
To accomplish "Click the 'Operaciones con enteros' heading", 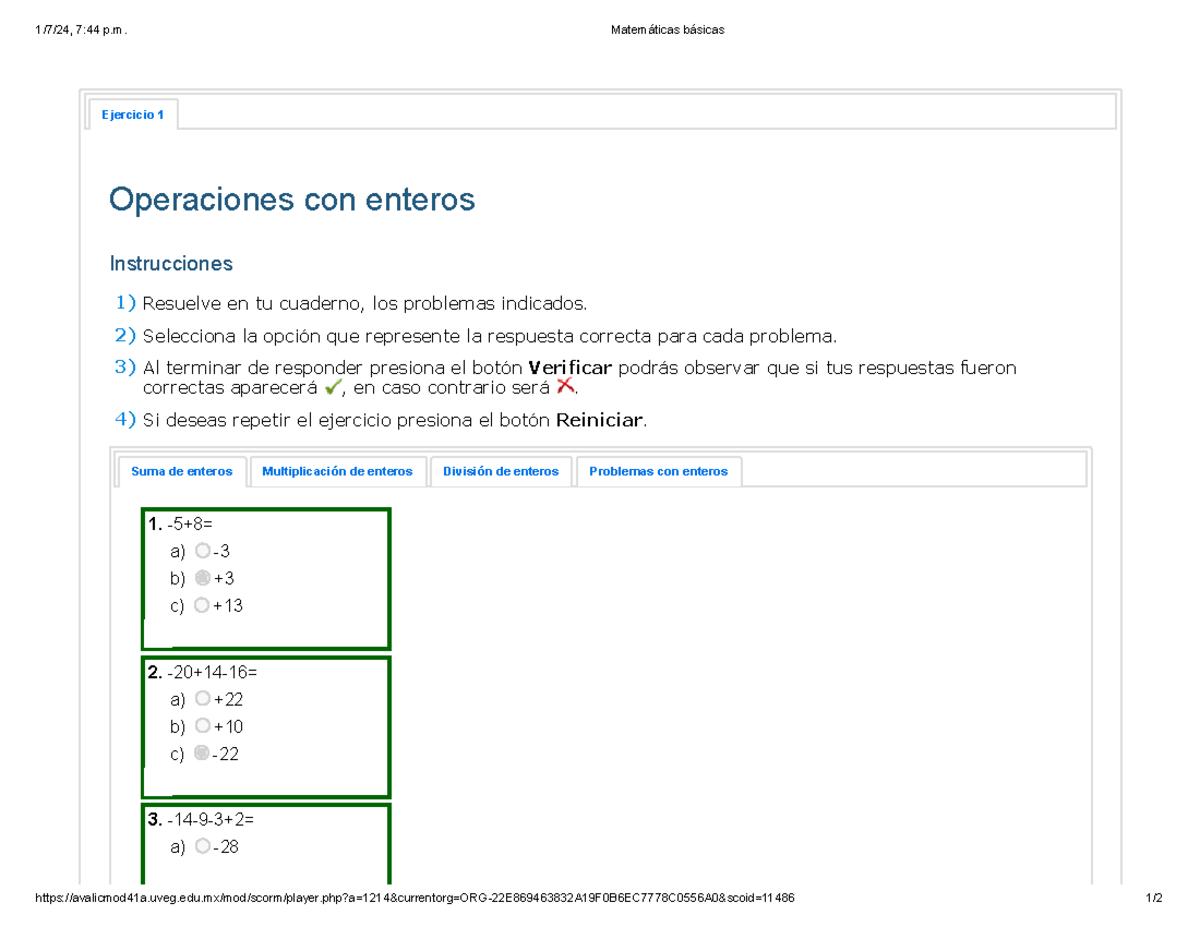I will pos(292,201).
